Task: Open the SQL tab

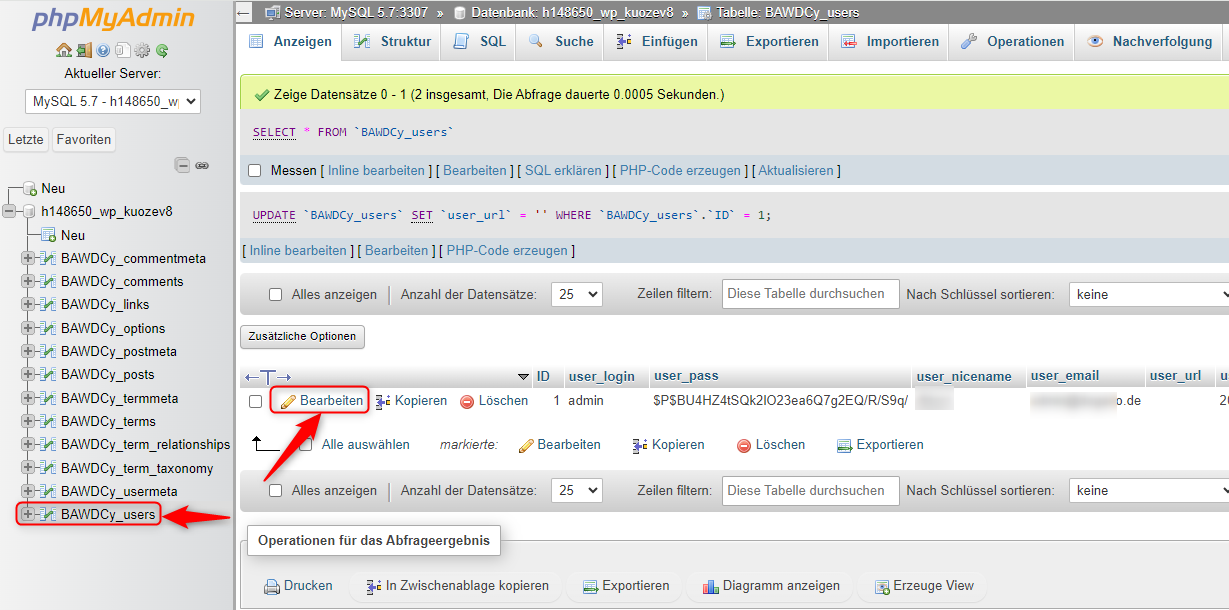Action: (x=480, y=42)
